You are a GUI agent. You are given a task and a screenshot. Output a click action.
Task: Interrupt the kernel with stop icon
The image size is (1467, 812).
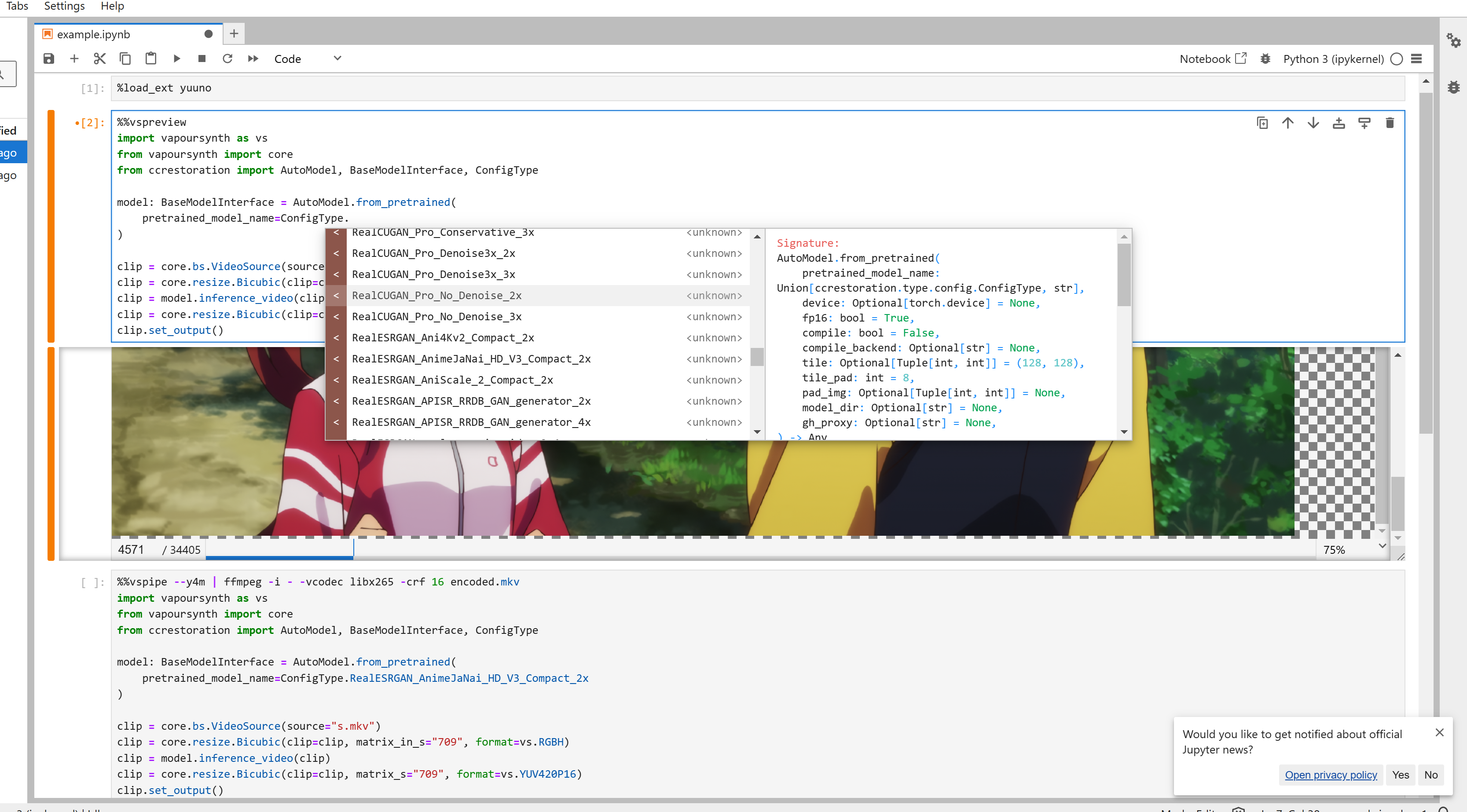tap(202, 59)
